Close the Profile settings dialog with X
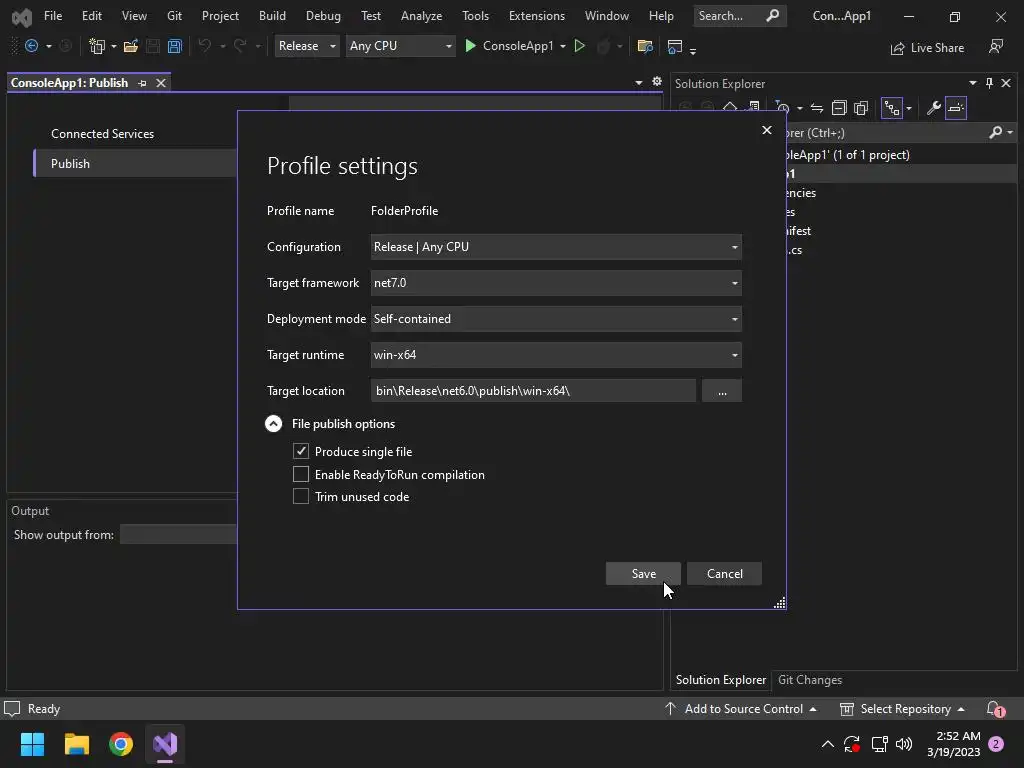Image resolution: width=1024 pixels, height=768 pixels. coord(767,130)
